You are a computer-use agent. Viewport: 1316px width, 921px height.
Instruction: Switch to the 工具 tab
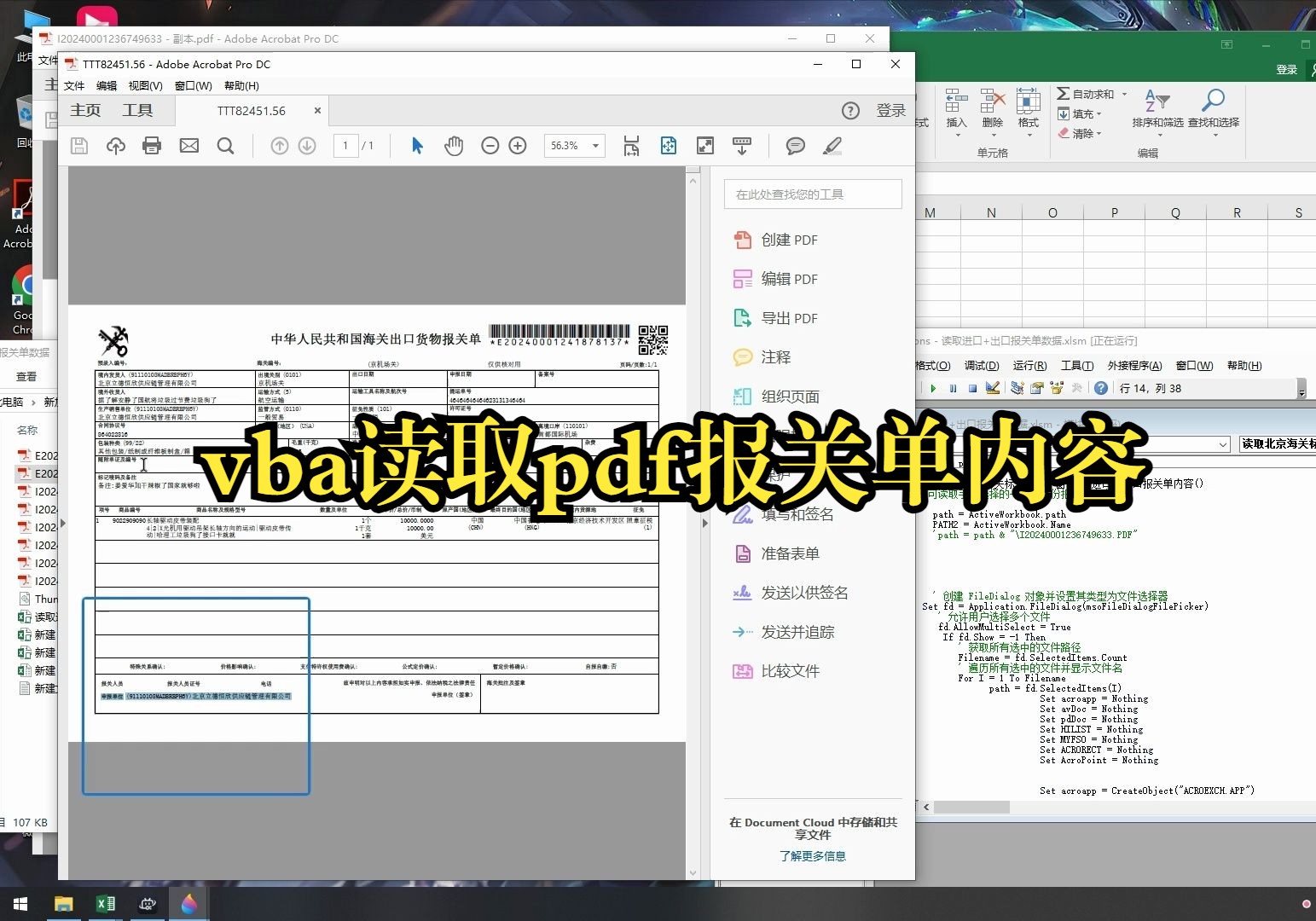point(137,110)
